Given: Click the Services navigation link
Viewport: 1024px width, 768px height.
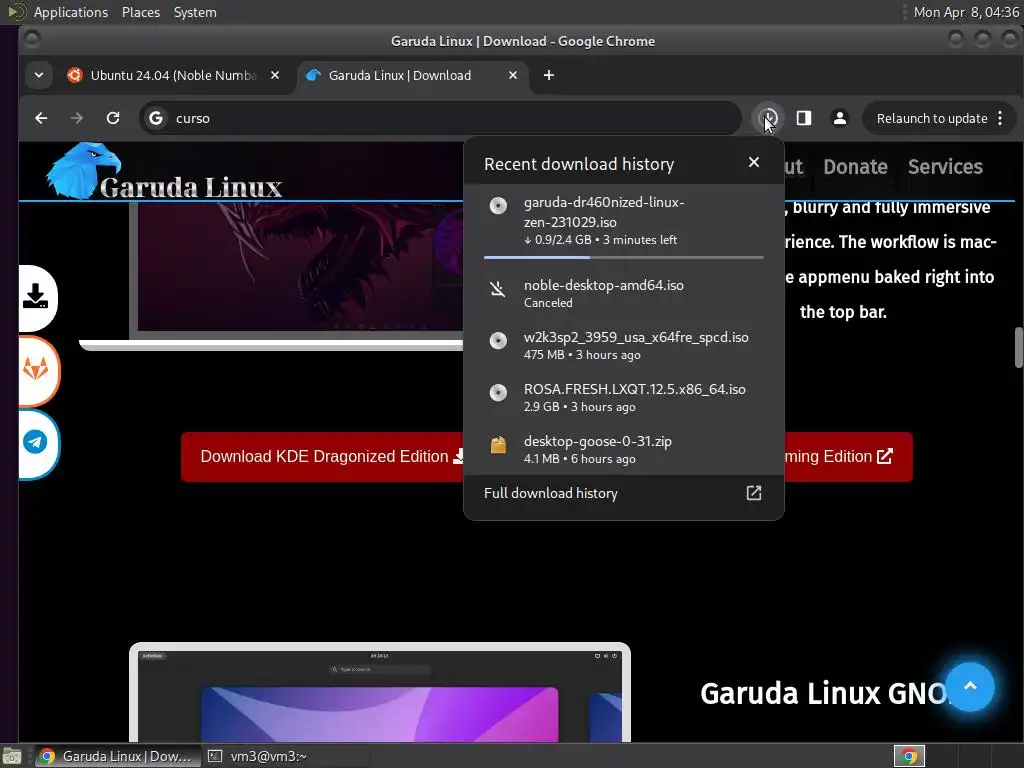Looking at the screenshot, I should (x=945, y=167).
